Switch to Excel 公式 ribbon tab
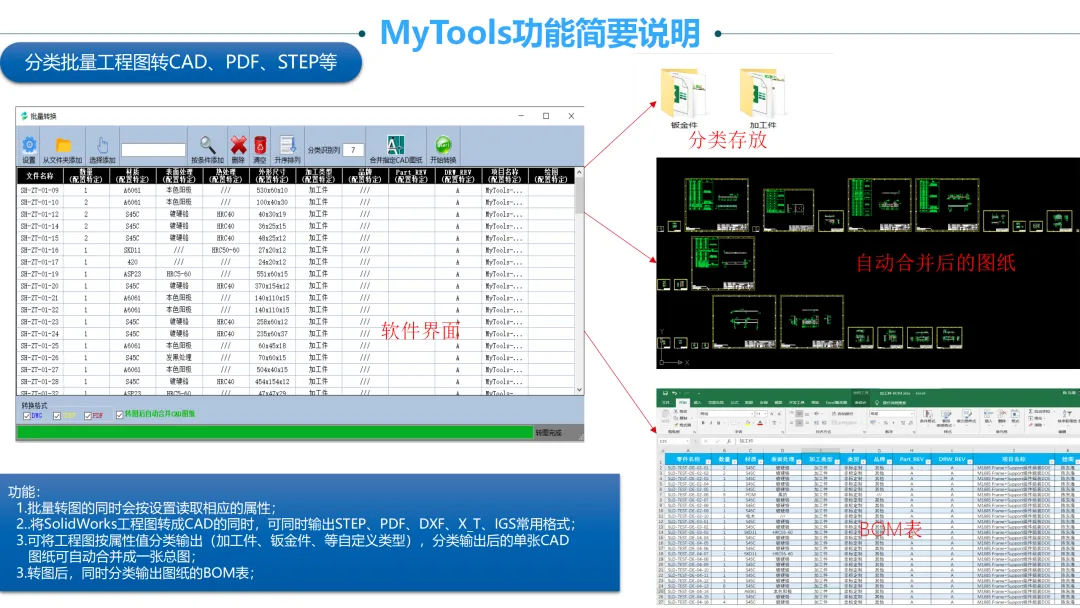This screenshot has width=1080, height=608. pos(734,403)
